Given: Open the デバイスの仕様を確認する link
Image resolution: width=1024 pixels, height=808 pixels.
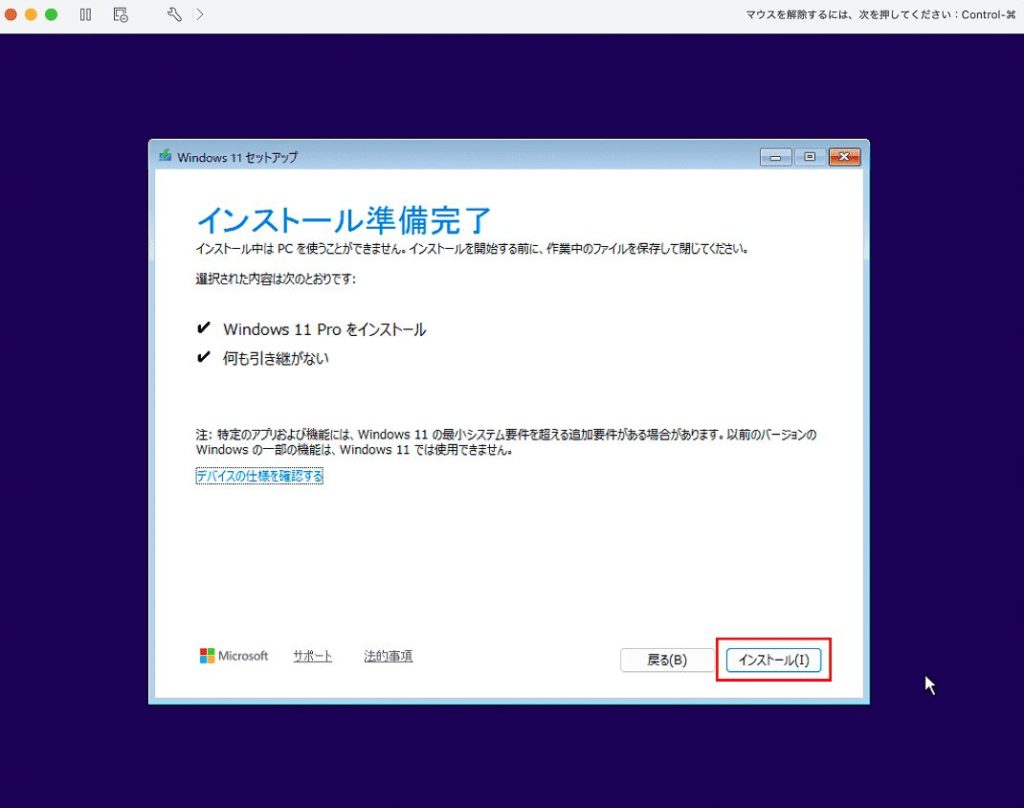Looking at the screenshot, I should [259, 476].
